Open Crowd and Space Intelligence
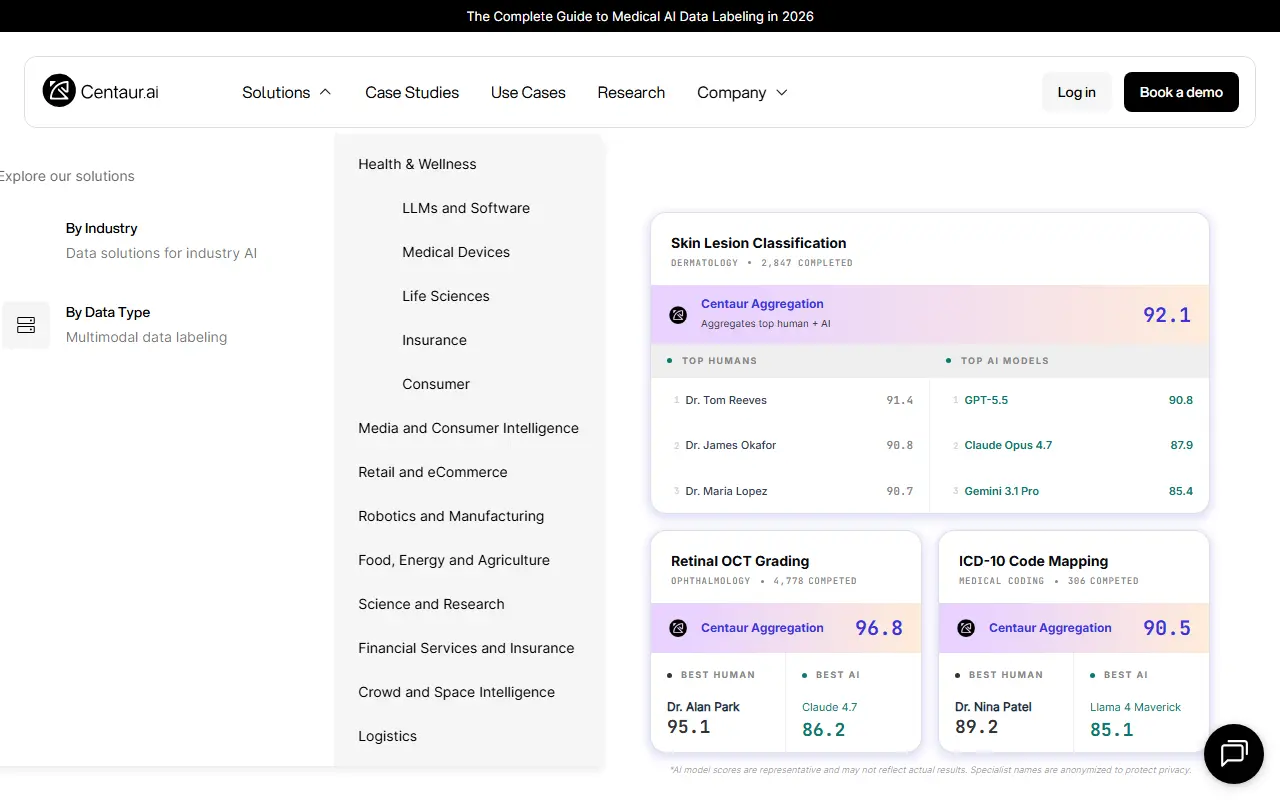1280x800 pixels. coord(456,692)
